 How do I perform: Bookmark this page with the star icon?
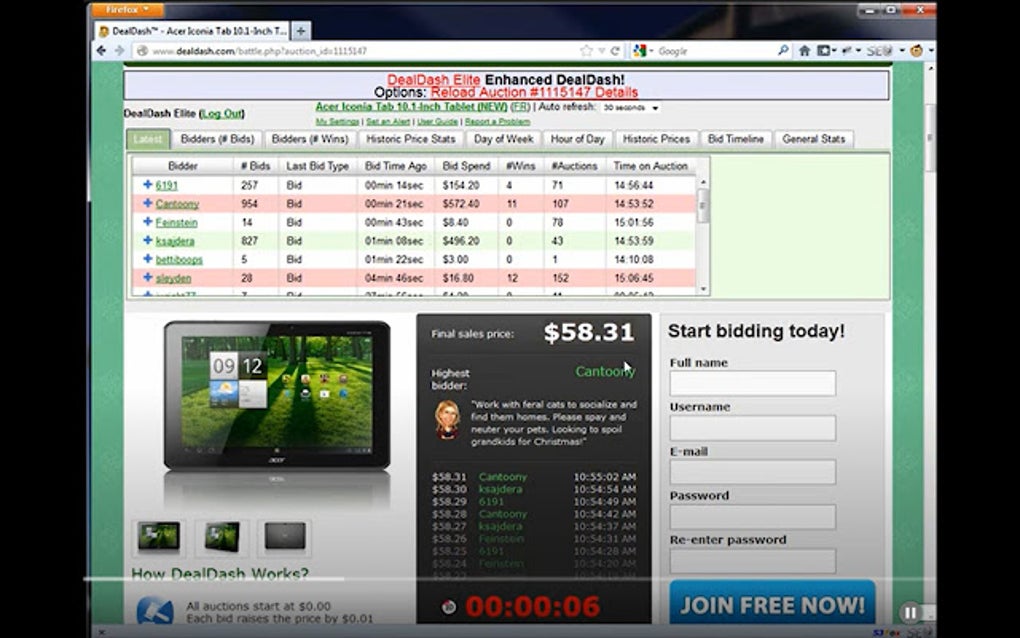(x=586, y=51)
